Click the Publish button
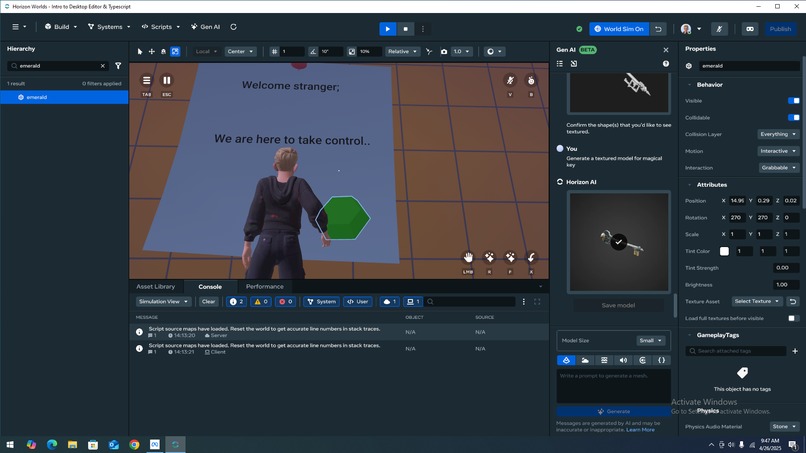Image resolution: width=806 pixels, height=453 pixels. coord(780,29)
